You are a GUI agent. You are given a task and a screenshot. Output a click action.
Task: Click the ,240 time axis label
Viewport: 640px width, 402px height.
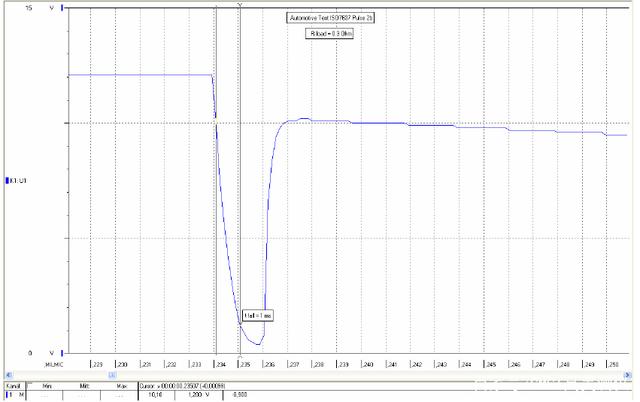click(x=367, y=364)
